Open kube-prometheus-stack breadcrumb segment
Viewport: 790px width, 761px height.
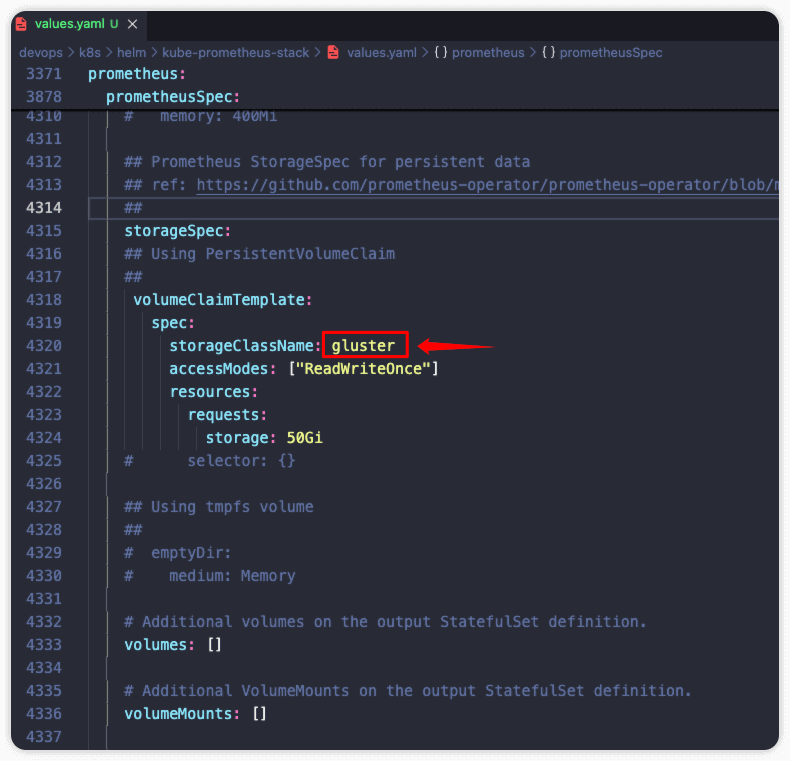pos(235,52)
